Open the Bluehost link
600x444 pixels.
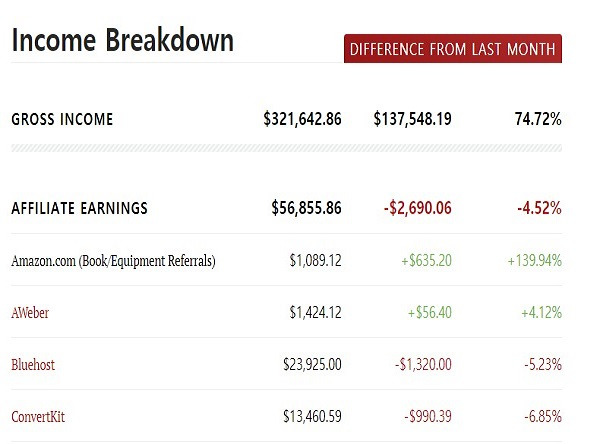point(33,364)
